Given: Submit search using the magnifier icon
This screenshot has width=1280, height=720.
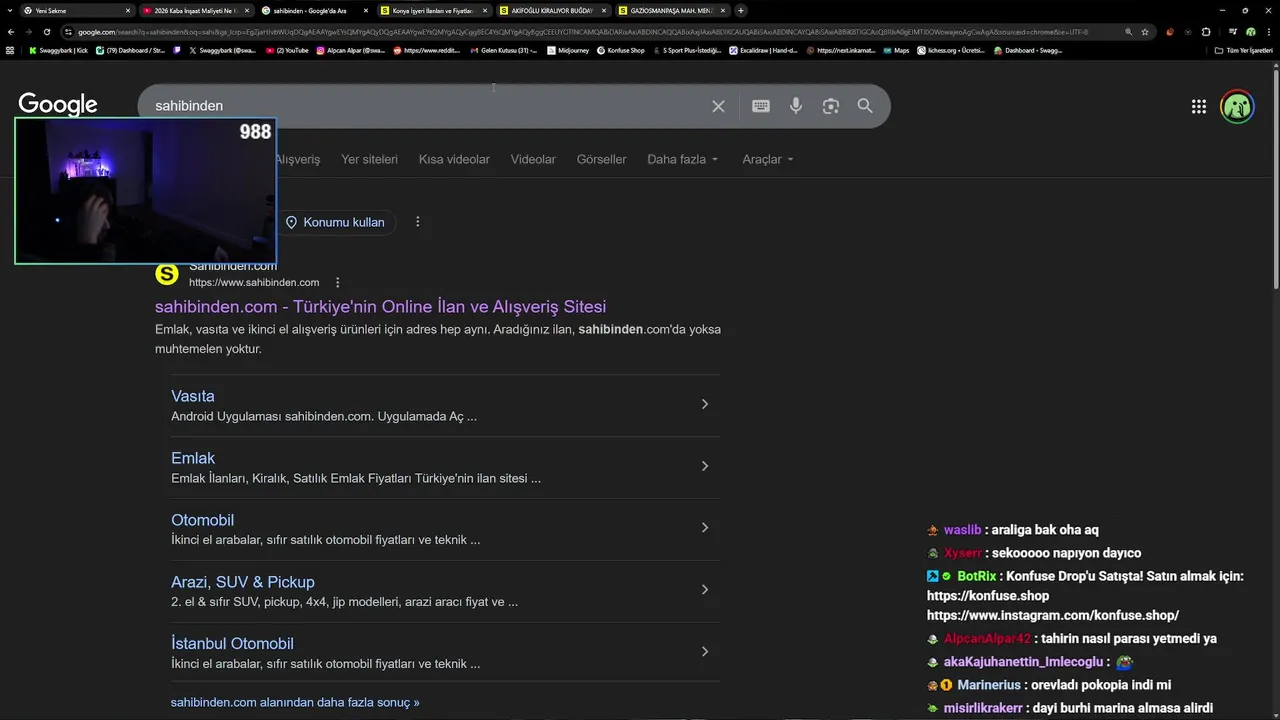Looking at the screenshot, I should point(865,106).
